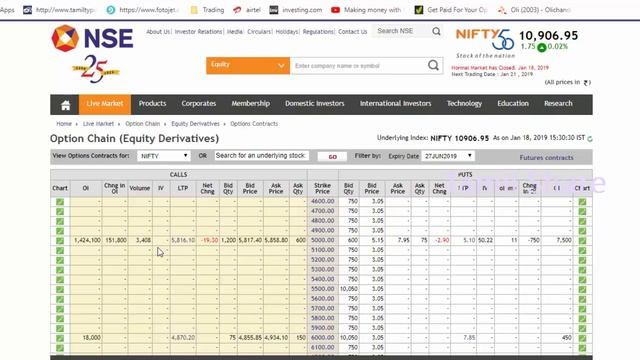The width and height of the screenshot is (640, 360).
Task: Open the fotojet bookmark
Action: 143,10
